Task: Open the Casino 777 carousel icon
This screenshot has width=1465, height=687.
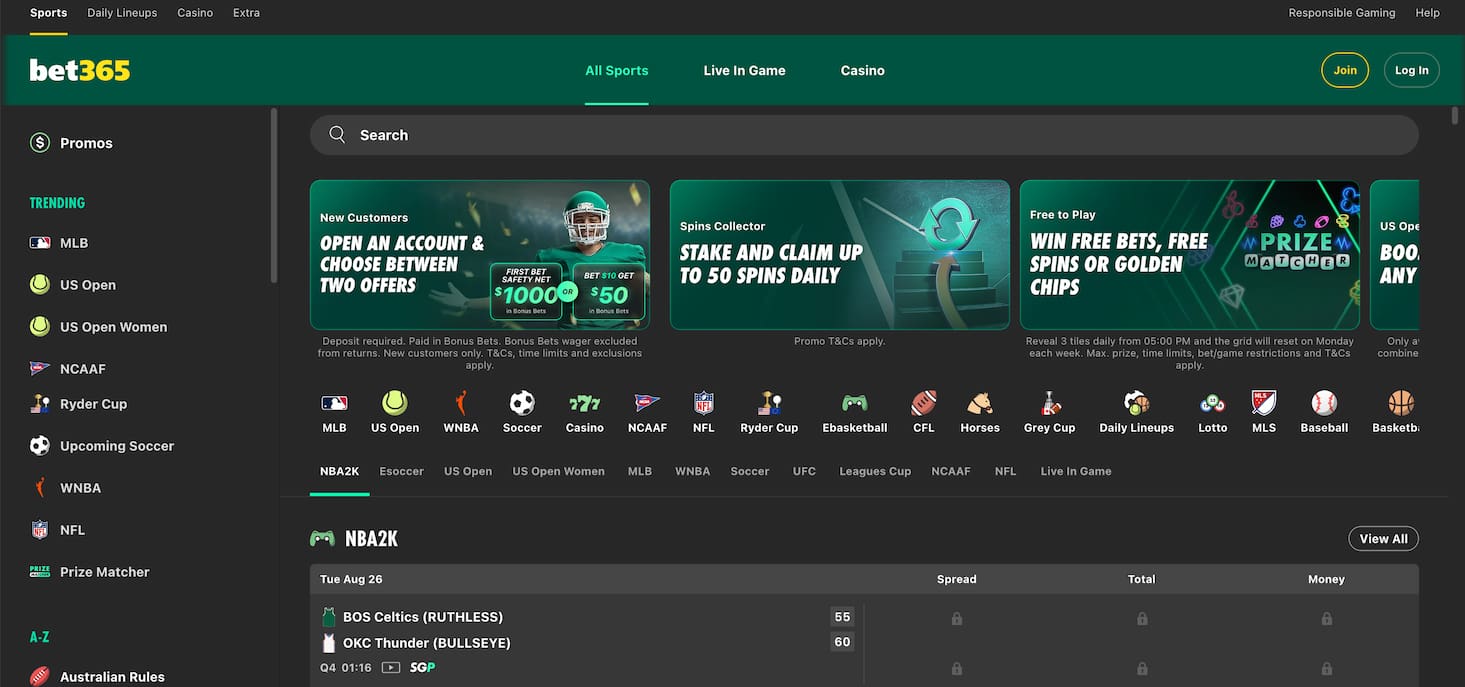Action: pyautogui.click(x=584, y=403)
